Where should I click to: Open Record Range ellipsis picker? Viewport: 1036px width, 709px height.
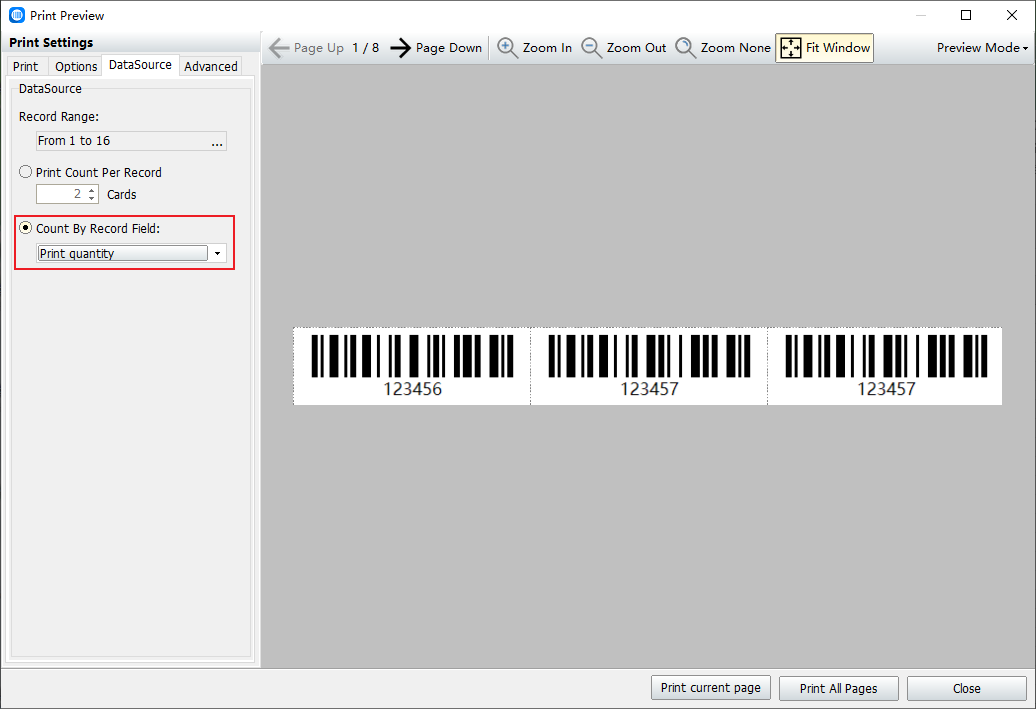click(x=217, y=141)
